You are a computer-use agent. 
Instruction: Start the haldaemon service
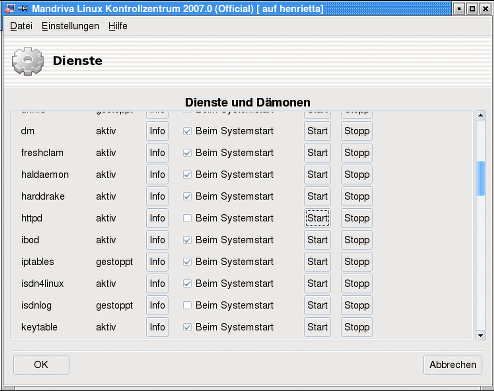click(317, 175)
